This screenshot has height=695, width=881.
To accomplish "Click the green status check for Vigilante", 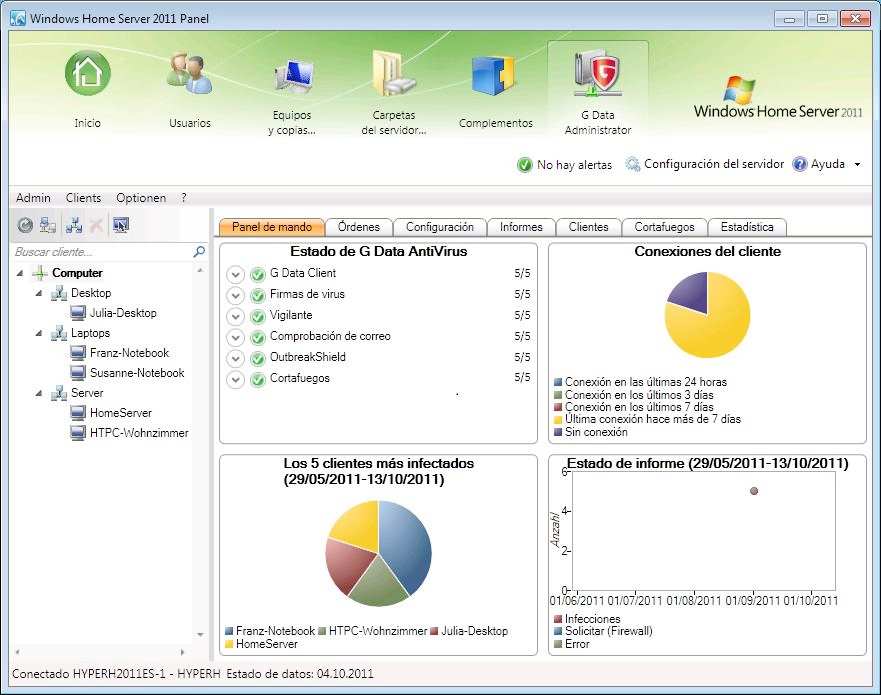I will [x=257, y=316].
